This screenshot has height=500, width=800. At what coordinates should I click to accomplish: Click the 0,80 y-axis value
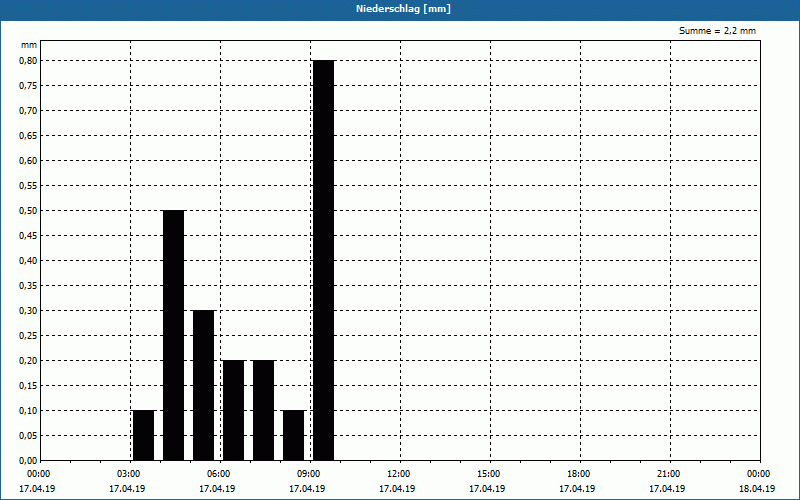click(x=28, y=61)
